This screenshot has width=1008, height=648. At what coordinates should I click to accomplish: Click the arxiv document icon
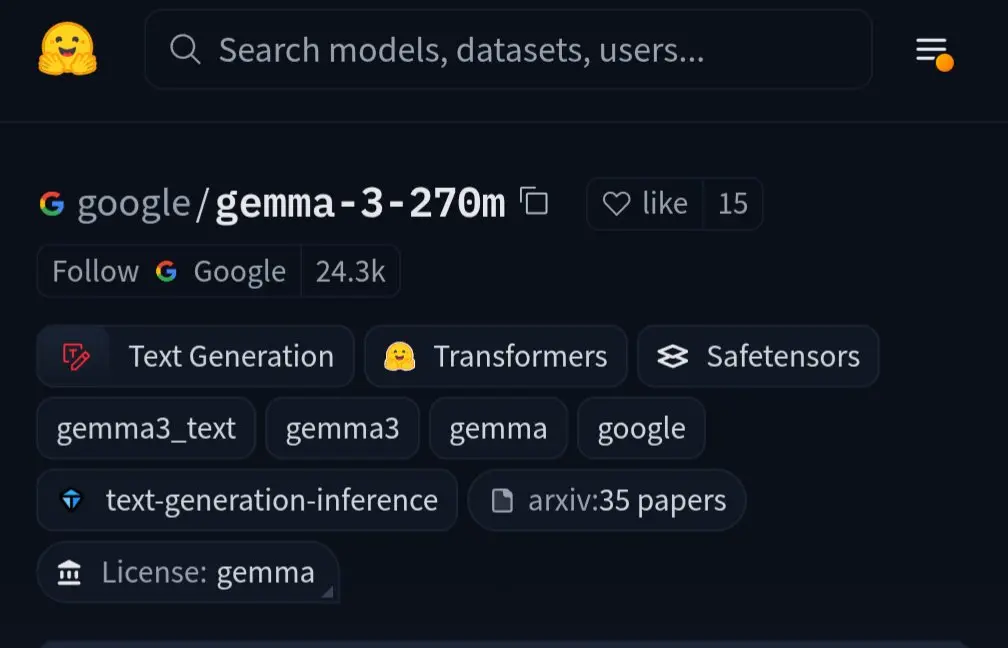(502, 500)
